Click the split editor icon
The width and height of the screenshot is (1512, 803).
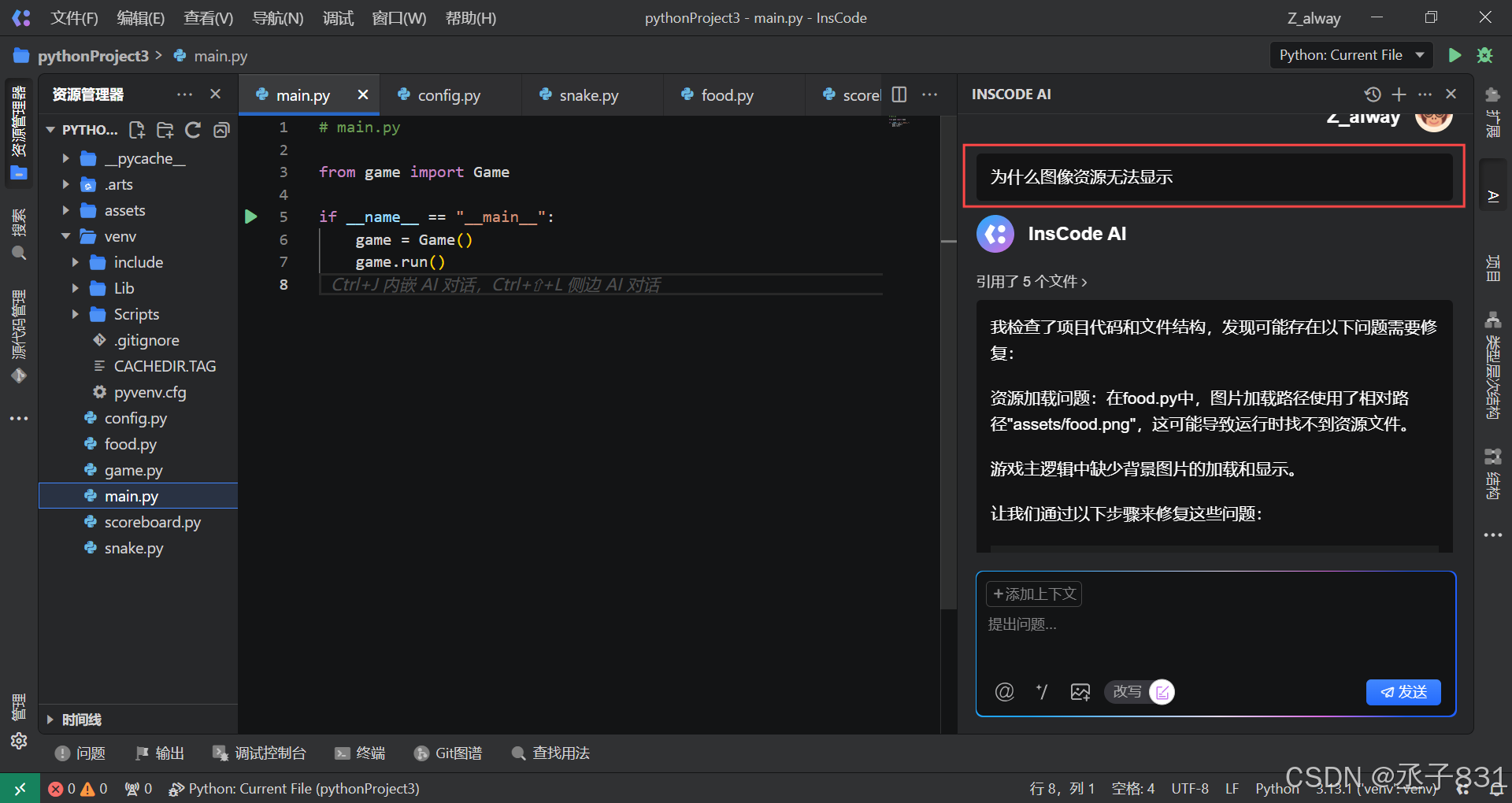pyautogui.click(x=899, y=94)
